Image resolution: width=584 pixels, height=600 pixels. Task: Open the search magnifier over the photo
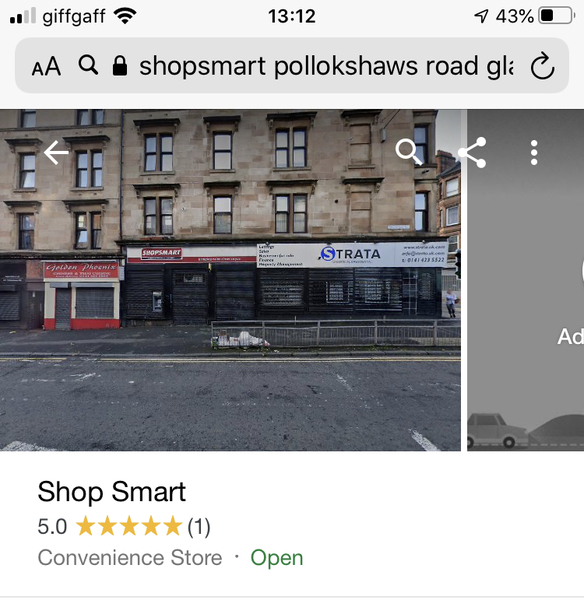click(x=409, y=152)
